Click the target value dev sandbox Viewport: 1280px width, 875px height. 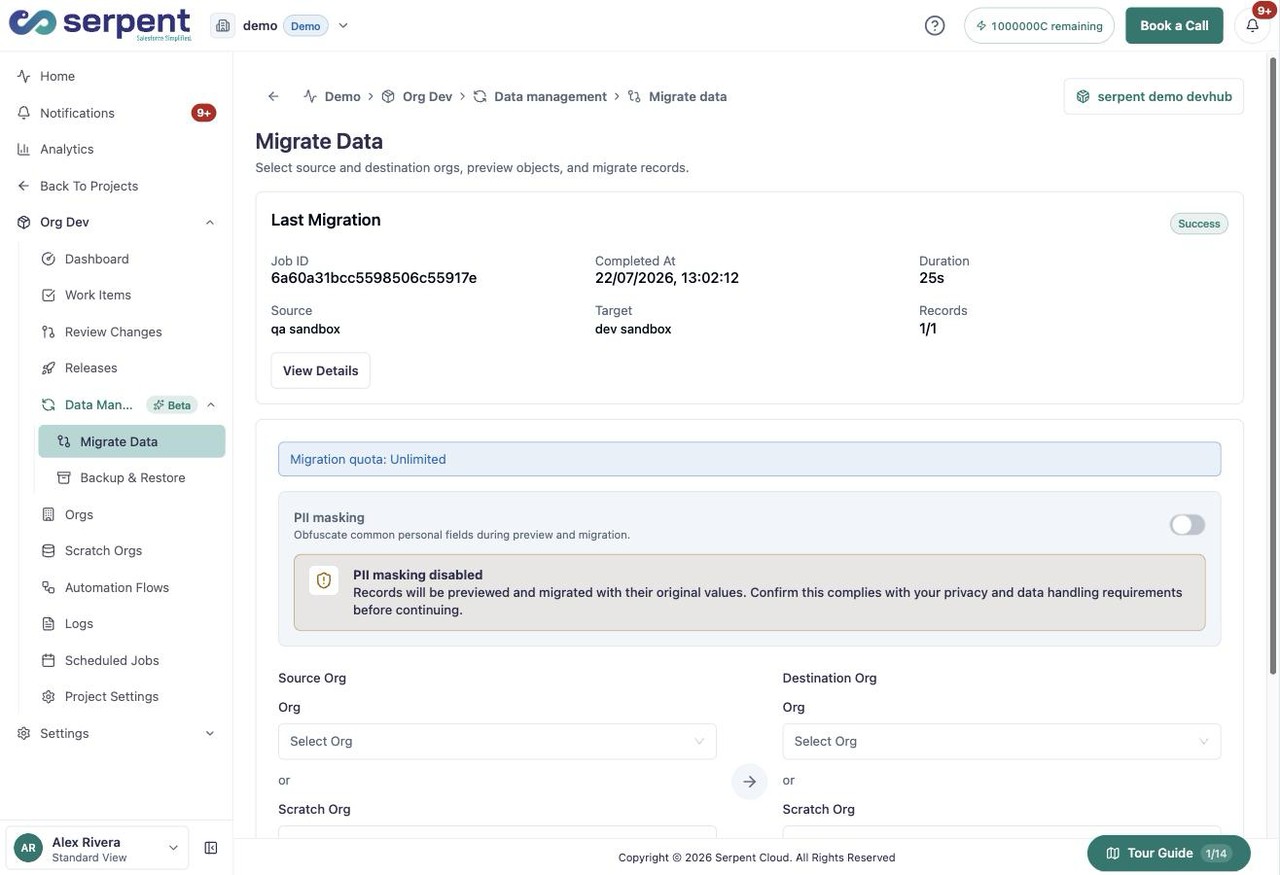click(633, 329)
